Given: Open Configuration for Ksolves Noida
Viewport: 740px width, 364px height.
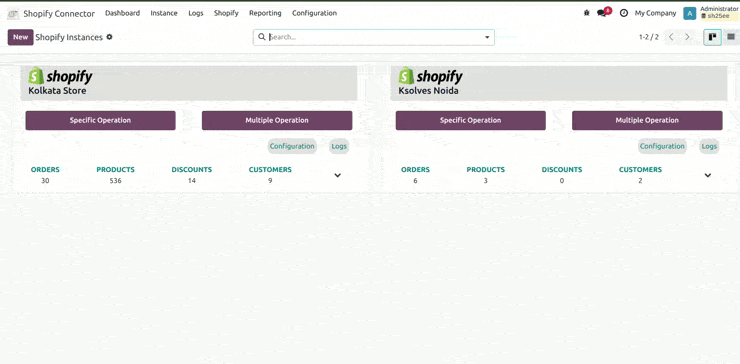Looking at the screenshot, I should tap(662, 146).
